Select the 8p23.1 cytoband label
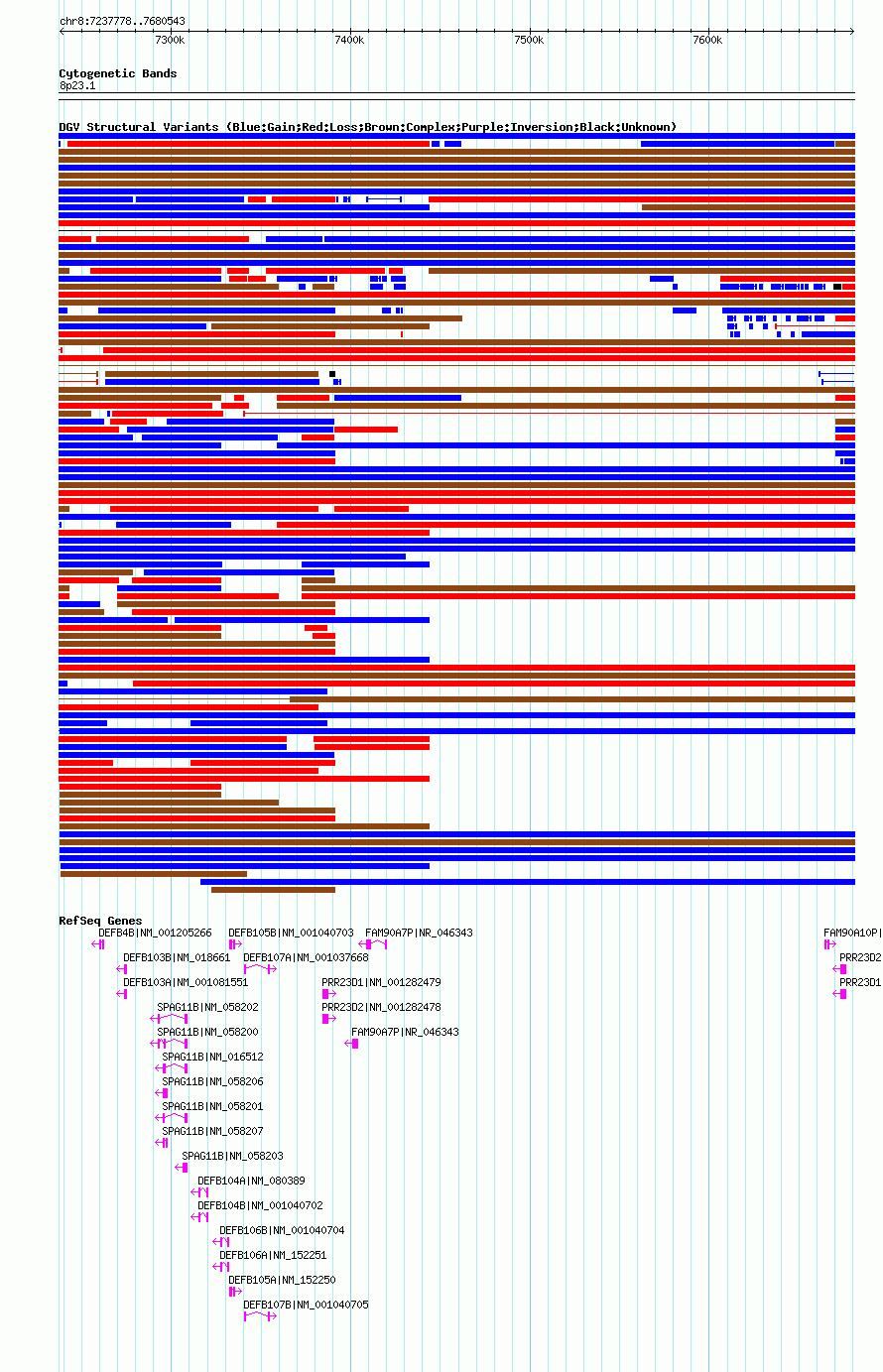 pyautogui.click(x=77, y=86)
